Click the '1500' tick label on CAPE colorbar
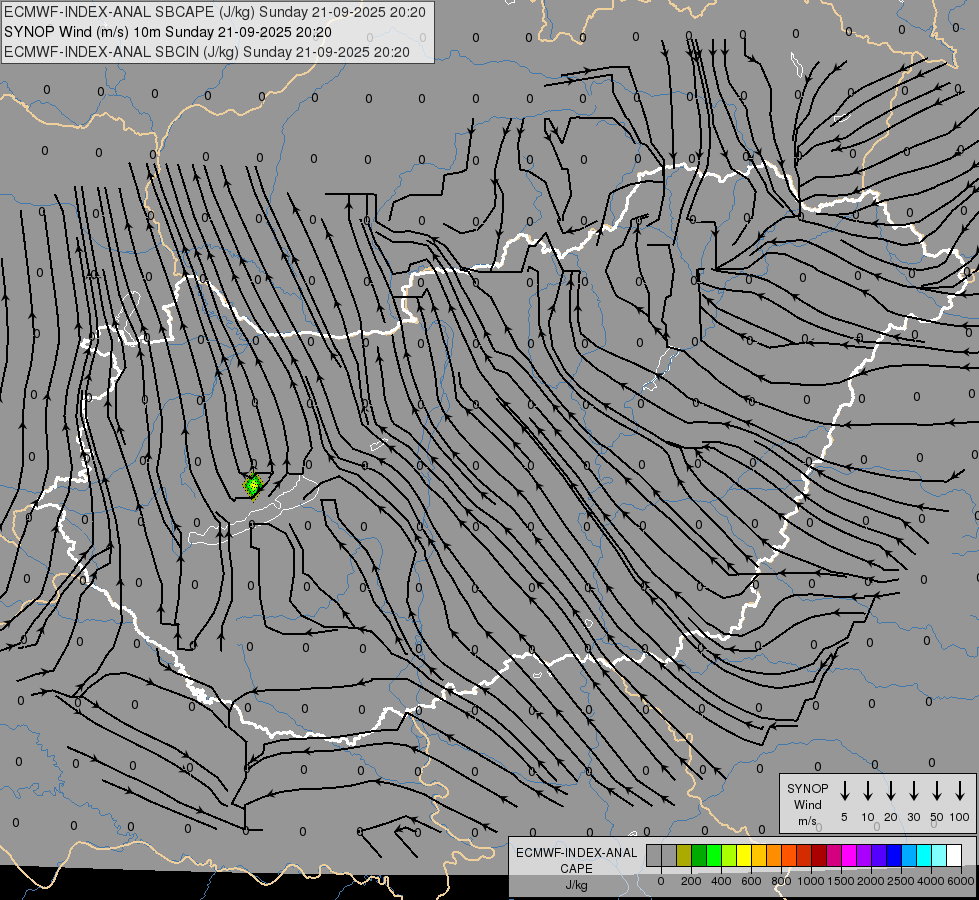The width and height of the screenshot is (979, 900). pos(841,881)
